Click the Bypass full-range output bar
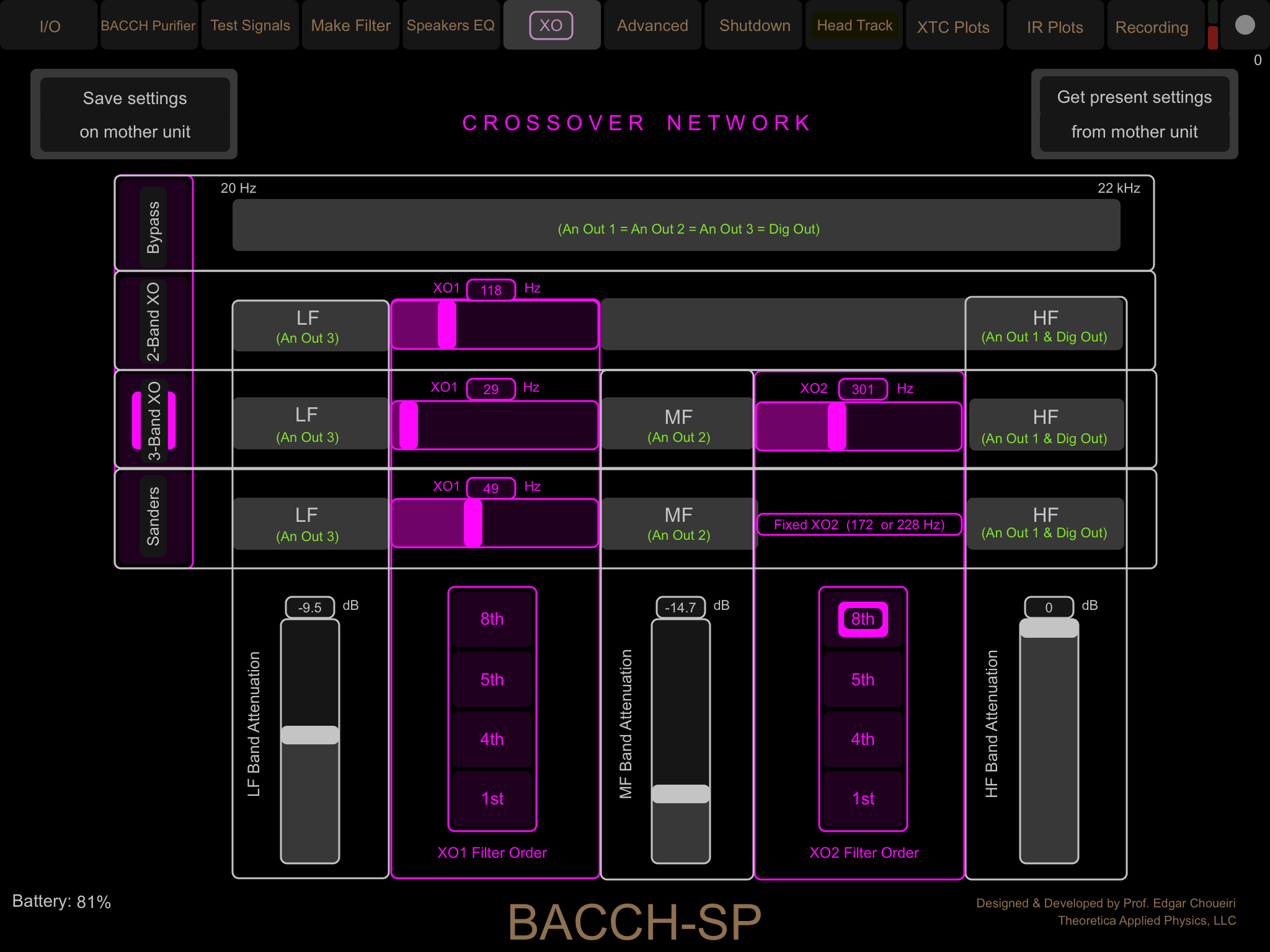1270x952 pixels. click(x=676, y=226)
